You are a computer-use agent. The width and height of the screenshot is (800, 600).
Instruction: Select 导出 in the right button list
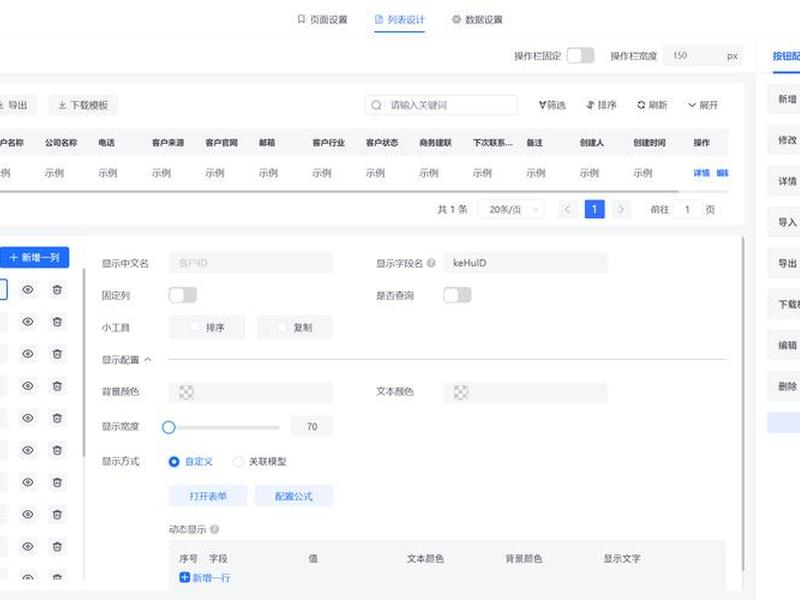pyautogui.click(x=785, y=263)
